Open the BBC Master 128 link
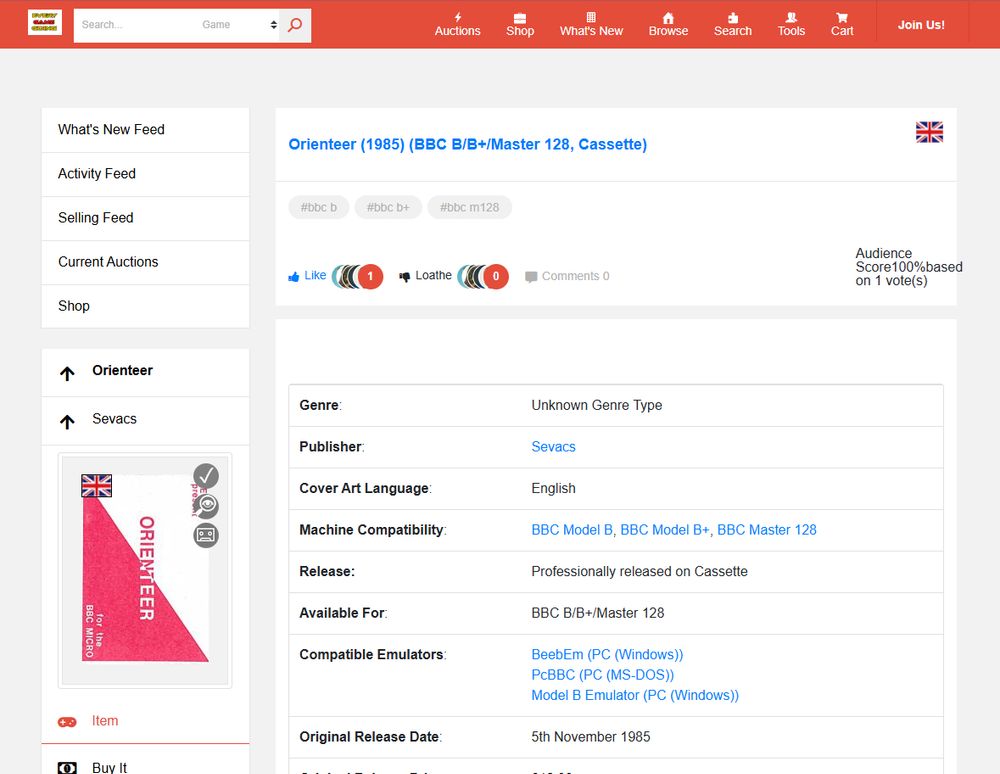The height and width of the screenshot is (774, 1000). pos(767,530)
